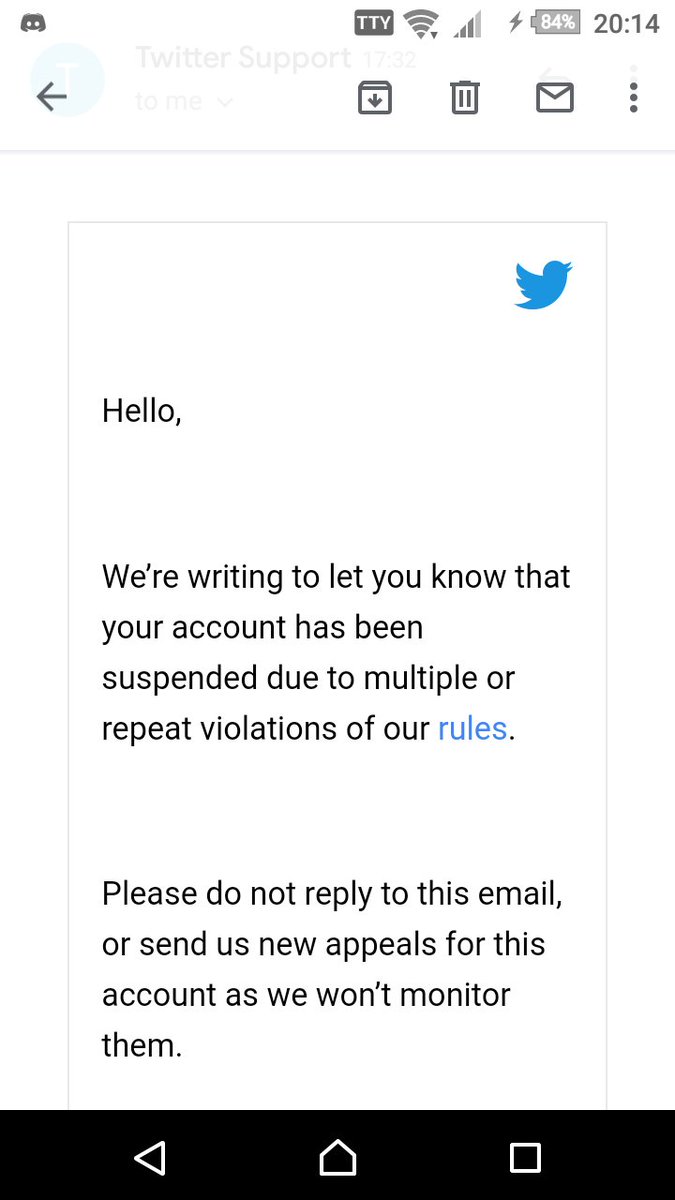Open the blue 'rules' hyperlink
Viewport: 675px width, 1200px height.
[x=473, y=728]
